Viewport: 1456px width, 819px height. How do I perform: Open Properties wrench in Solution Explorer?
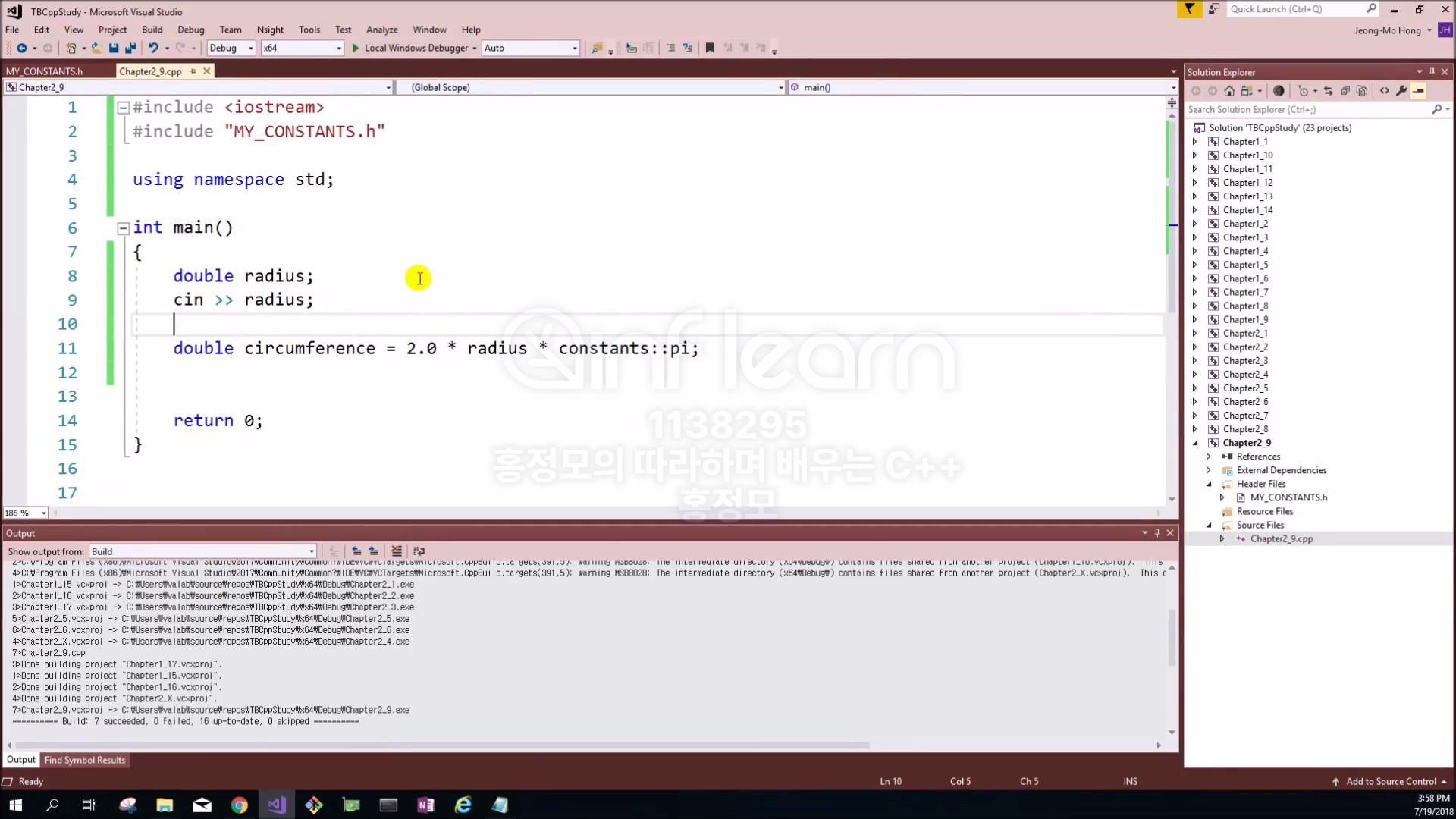click(x=1401, y=91)
